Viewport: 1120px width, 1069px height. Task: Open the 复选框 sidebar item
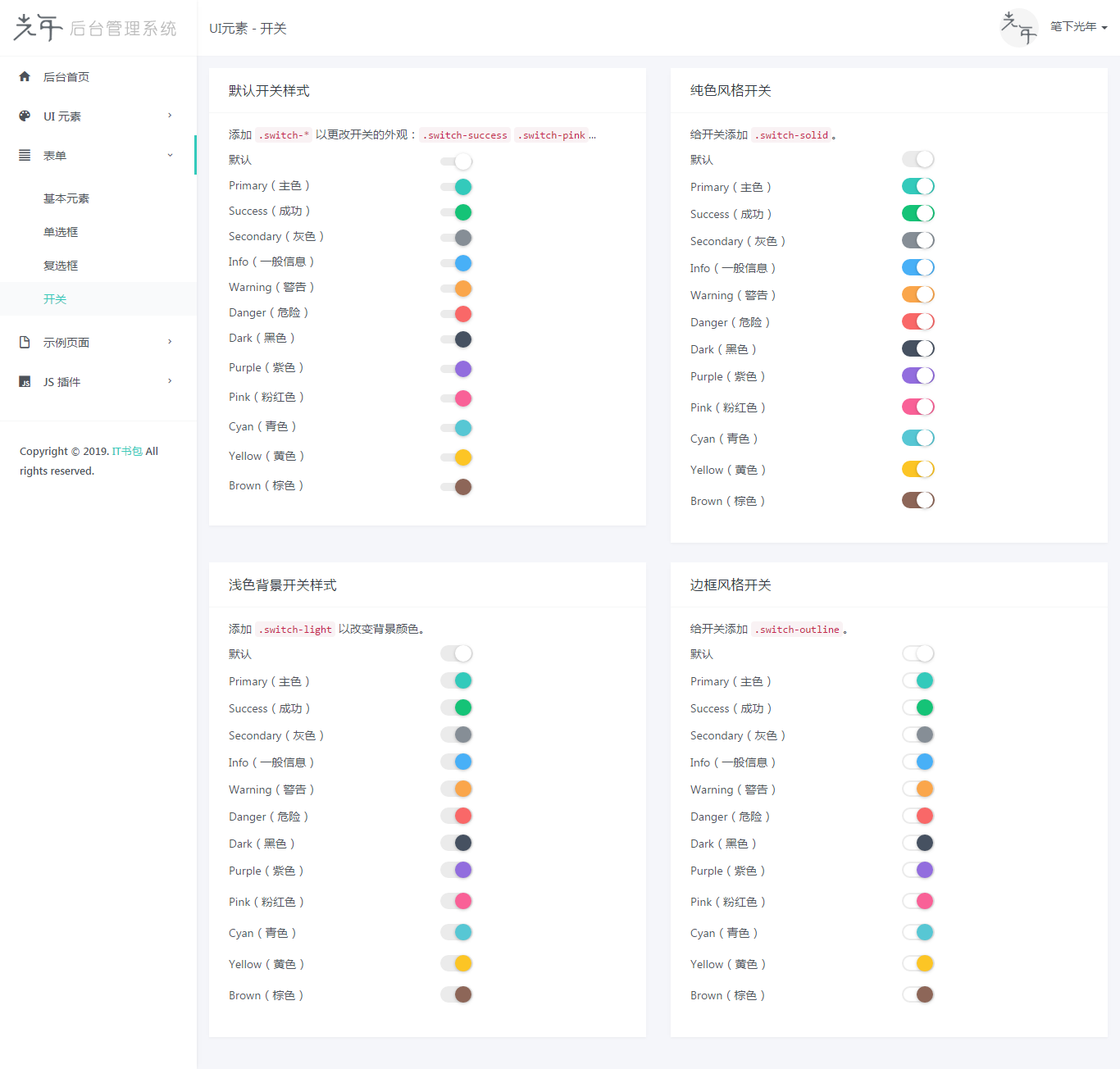point(61,266)
